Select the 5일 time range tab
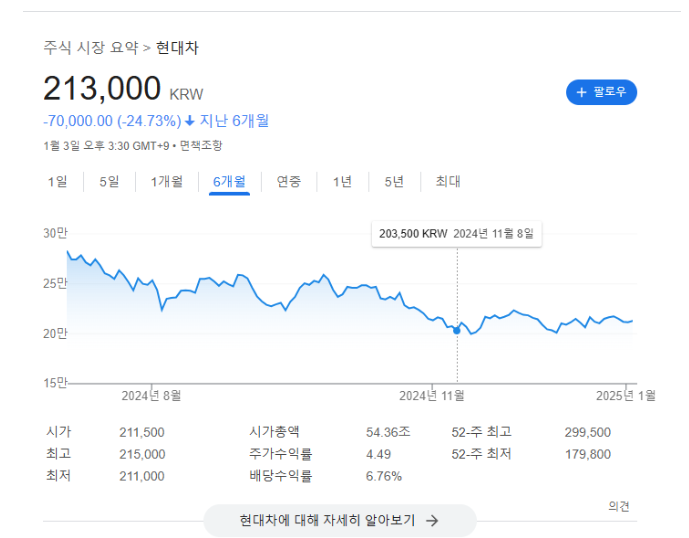This screenshot has width=689, height=538. 109,182
